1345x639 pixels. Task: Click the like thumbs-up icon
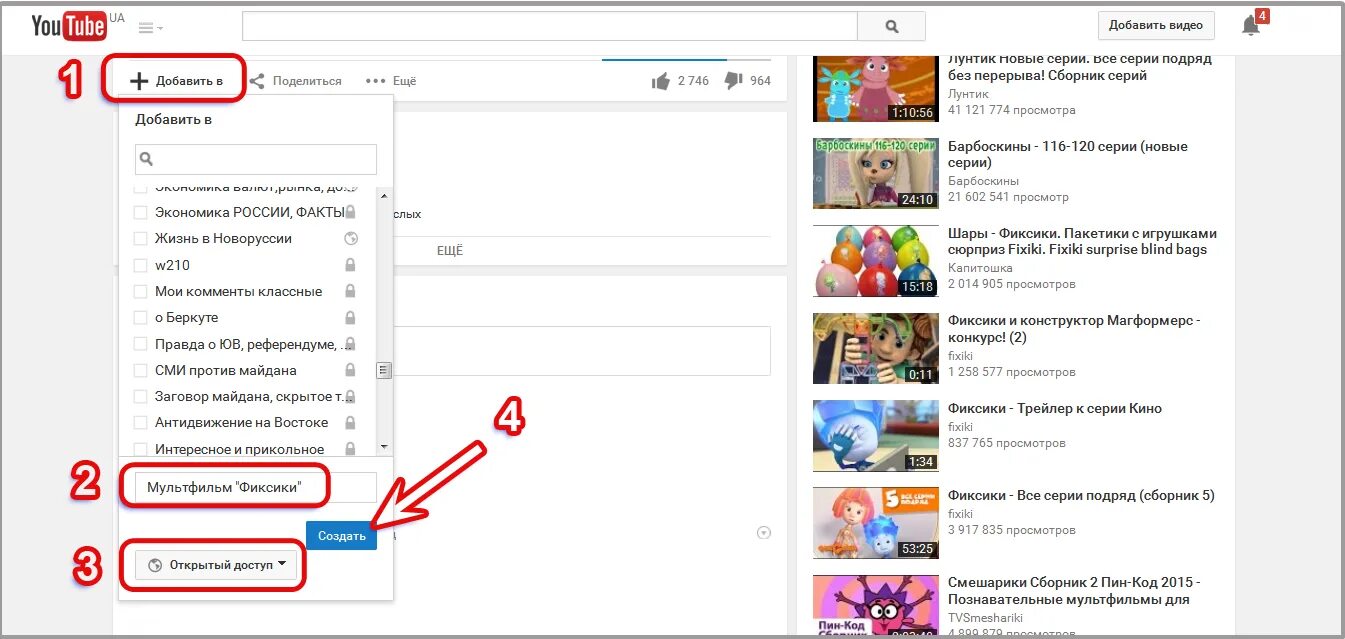coord(661,81)
